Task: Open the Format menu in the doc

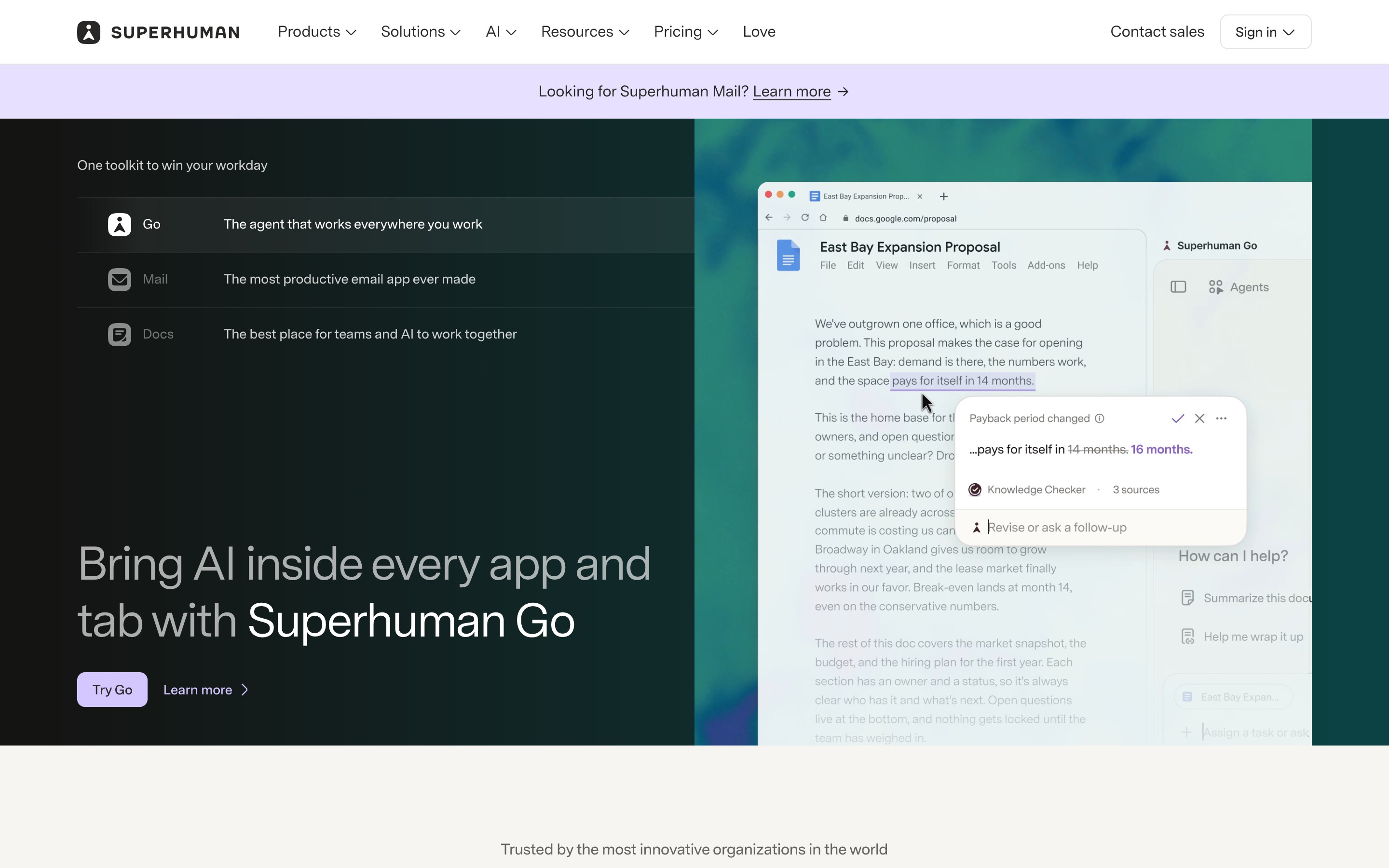Action: [963, 265]
